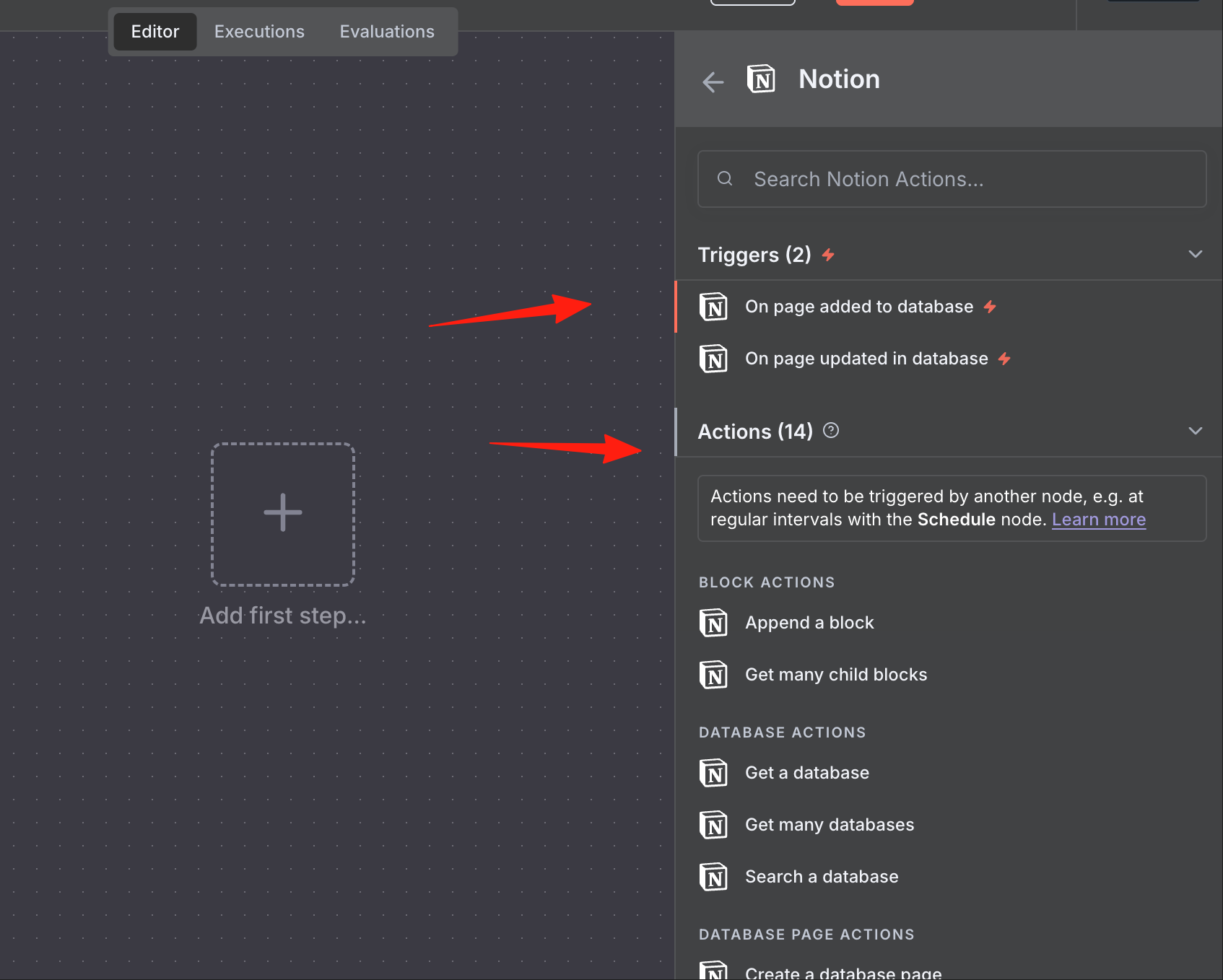Click the Notion logo in panel header
The height and width of the screenshot is (980, 1223).
pos(761,79)
